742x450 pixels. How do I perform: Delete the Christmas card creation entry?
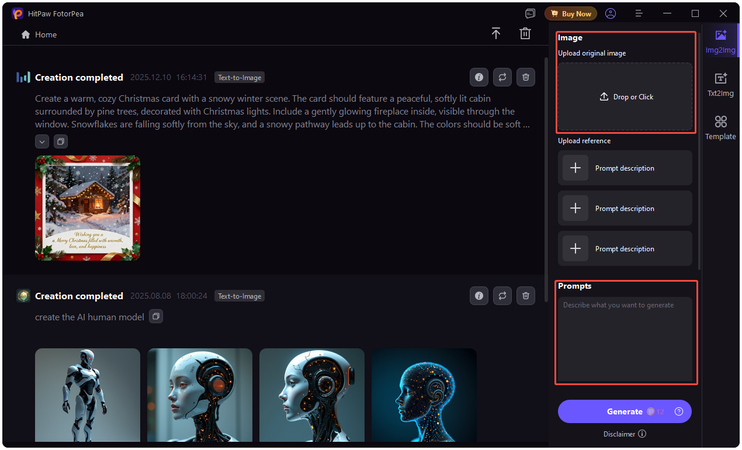pos(525,77)
